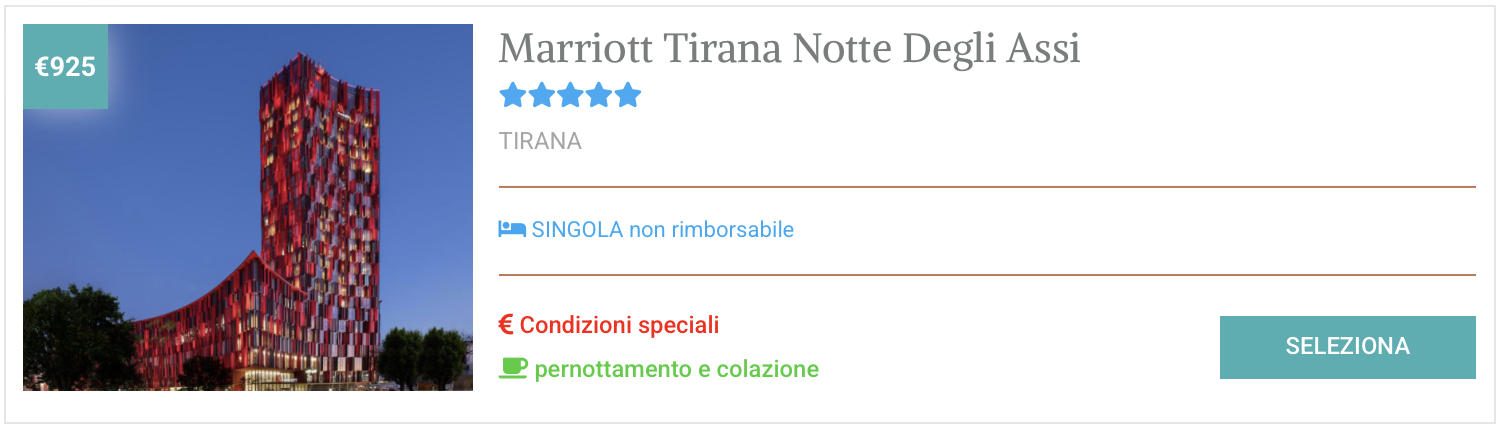Click the red euro icon
Viewport: 1502px width, 436px height.
coord(506,325)
